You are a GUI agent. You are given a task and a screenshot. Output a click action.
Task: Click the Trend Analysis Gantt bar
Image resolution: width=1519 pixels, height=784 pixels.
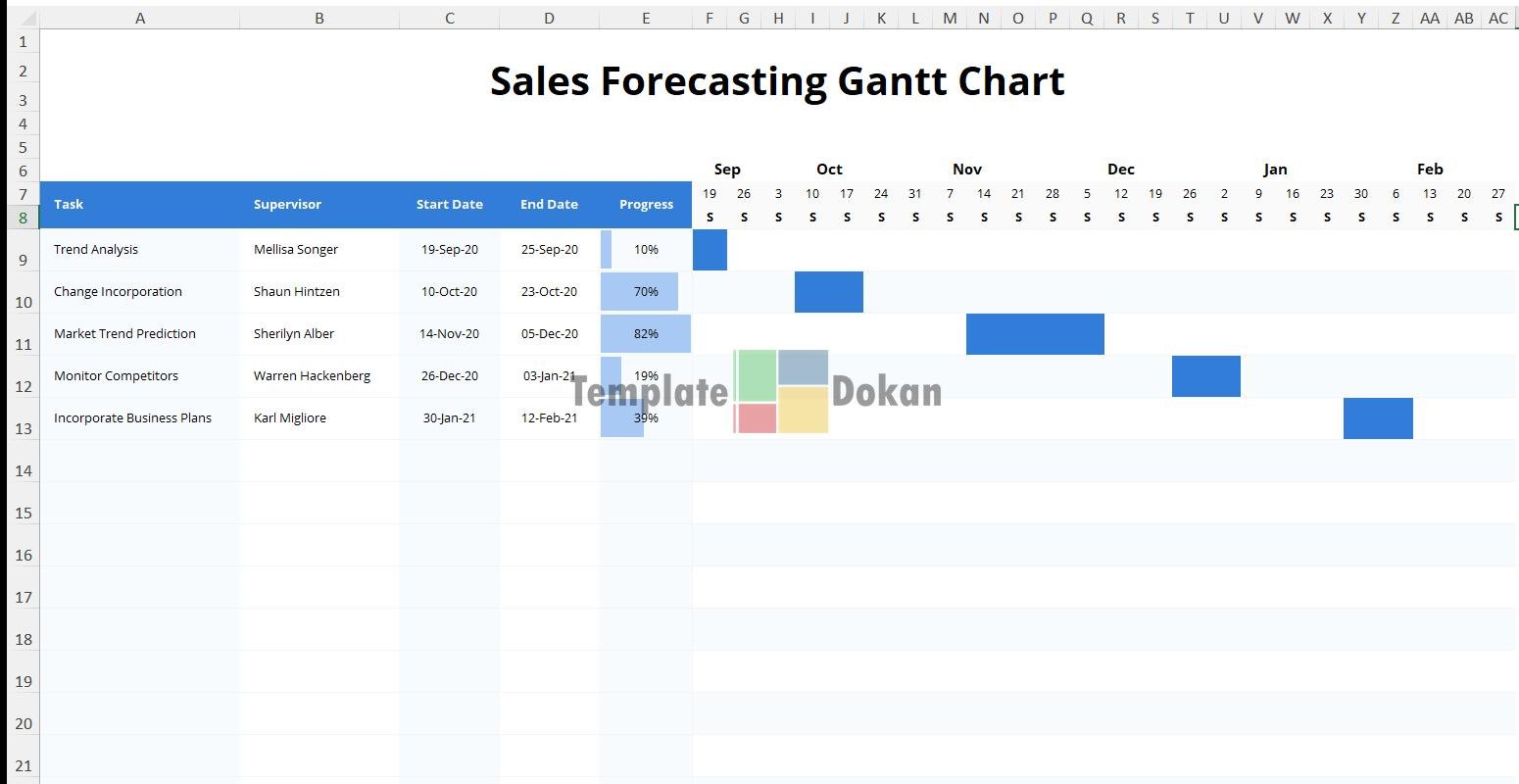(x=710, y=249)
